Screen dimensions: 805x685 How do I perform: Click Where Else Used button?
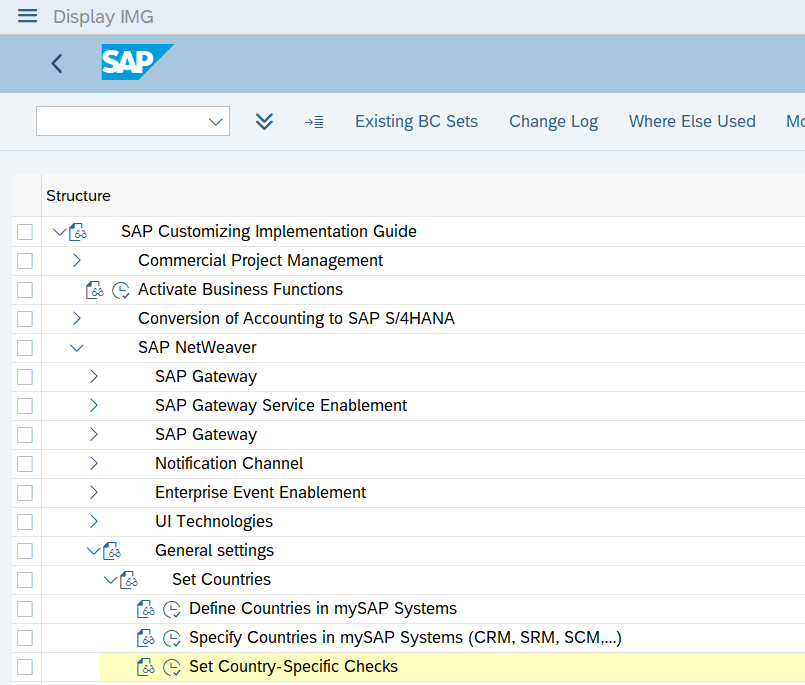pos(691,122)
